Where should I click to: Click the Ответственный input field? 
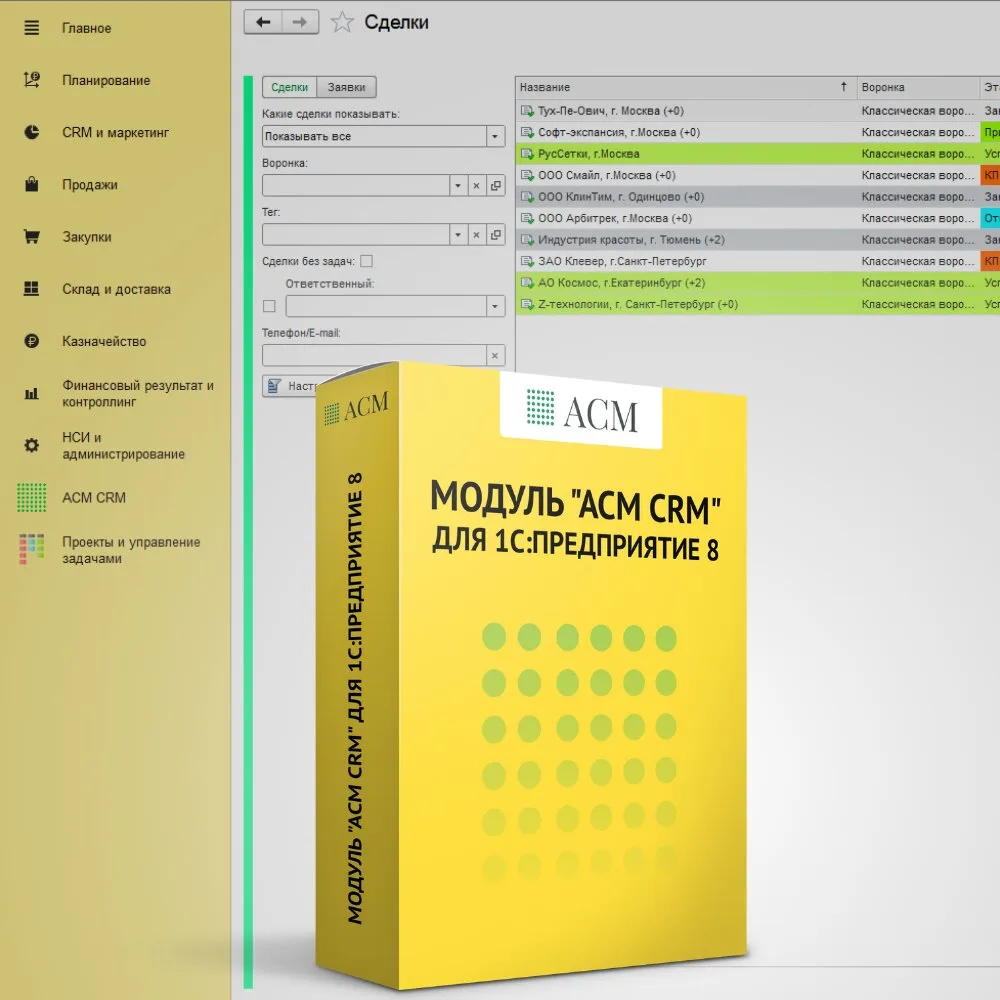tap(386, 306)
